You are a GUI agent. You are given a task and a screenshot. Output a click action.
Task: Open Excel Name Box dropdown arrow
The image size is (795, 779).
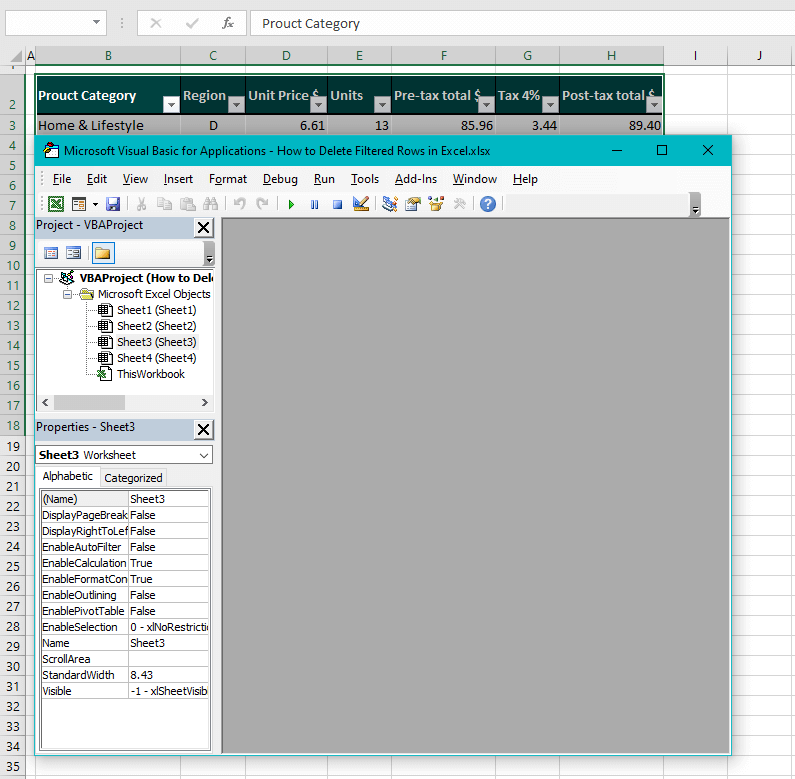[96, 22]
